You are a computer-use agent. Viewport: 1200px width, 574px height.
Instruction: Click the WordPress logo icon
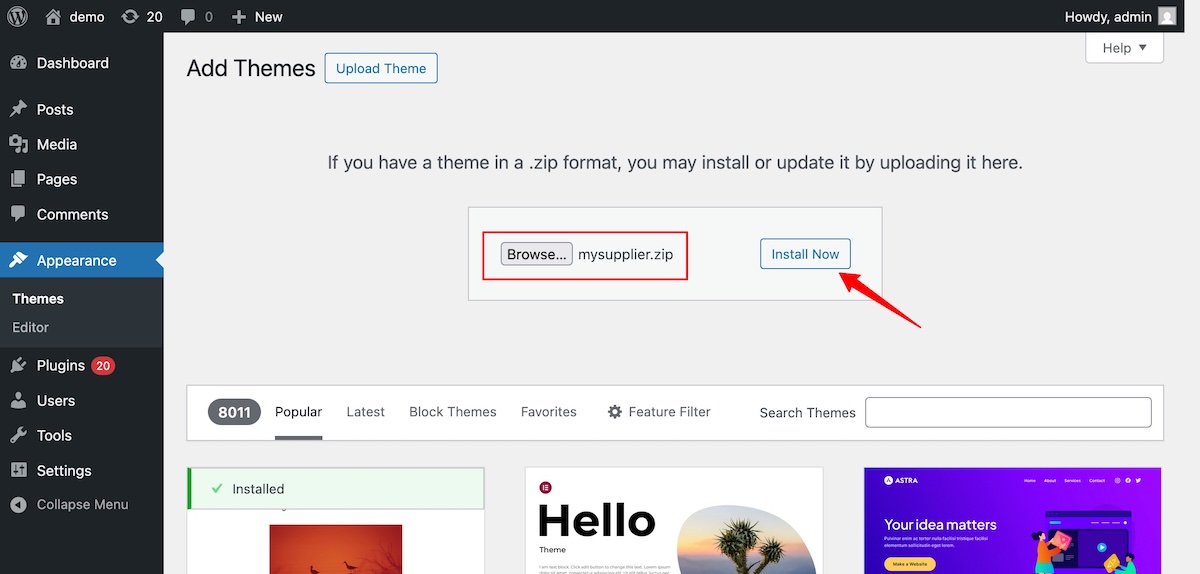pyautogui.click(x=18, y=16)
